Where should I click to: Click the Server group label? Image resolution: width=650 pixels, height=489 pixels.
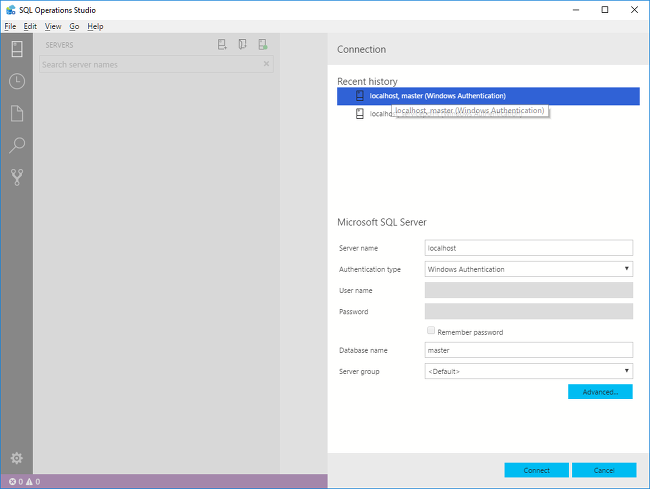(359, 371)
